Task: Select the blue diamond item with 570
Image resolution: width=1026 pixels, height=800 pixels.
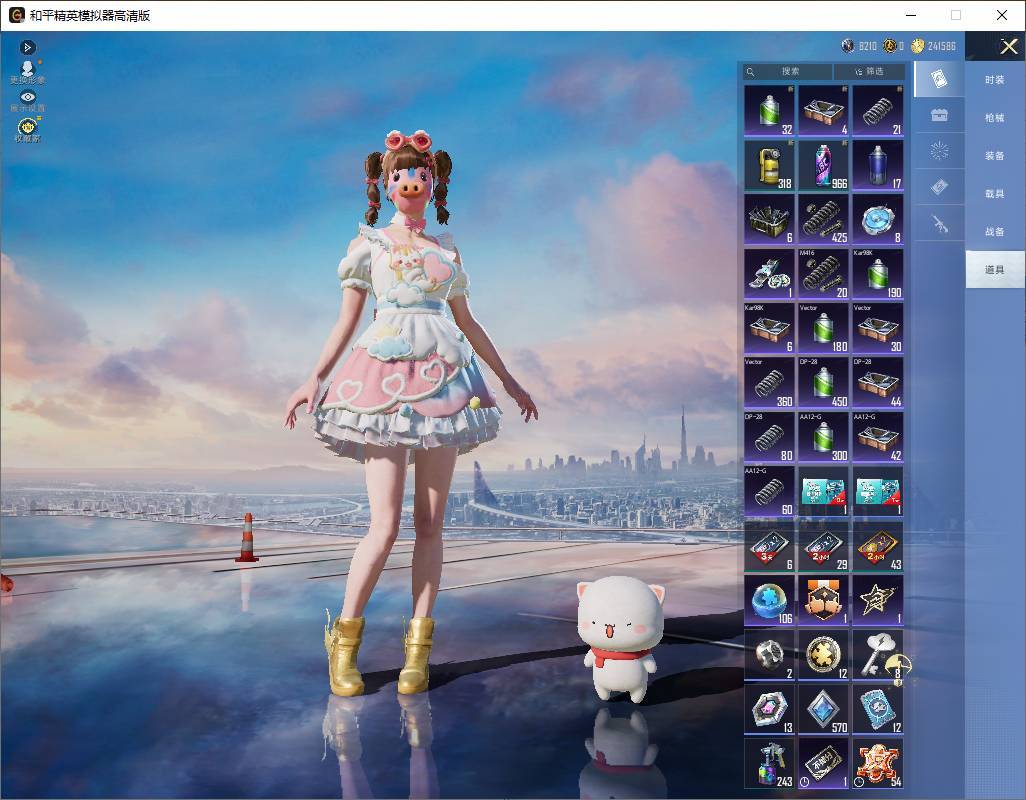Action: (x=824, y=709)
